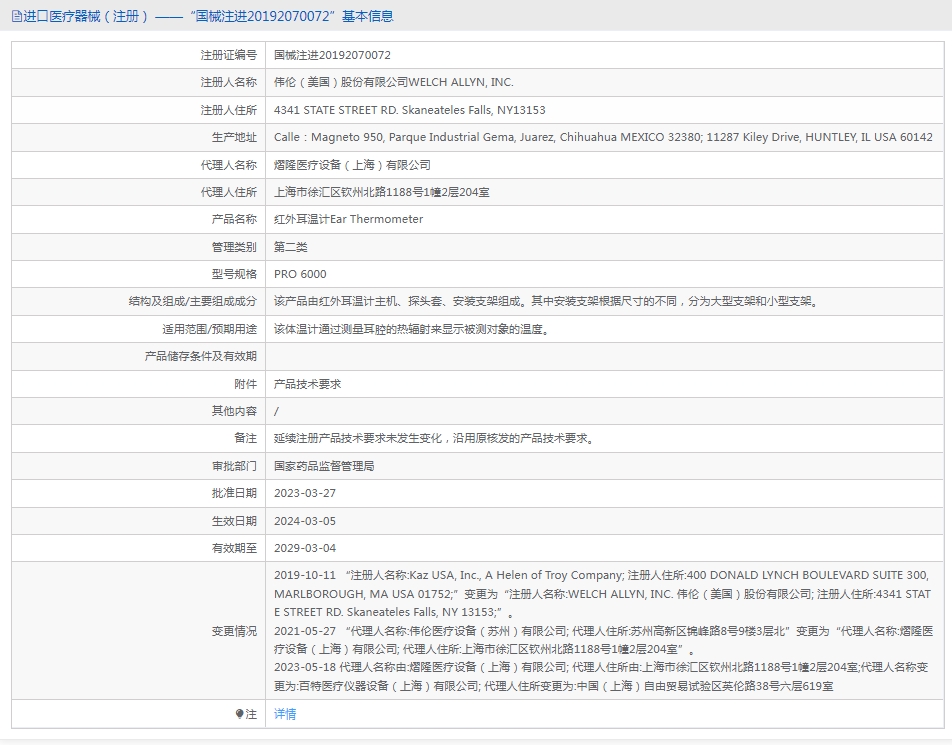Click the 注册人名称 label
This screenshot has height=745, width=952.
tap(229, 82)
